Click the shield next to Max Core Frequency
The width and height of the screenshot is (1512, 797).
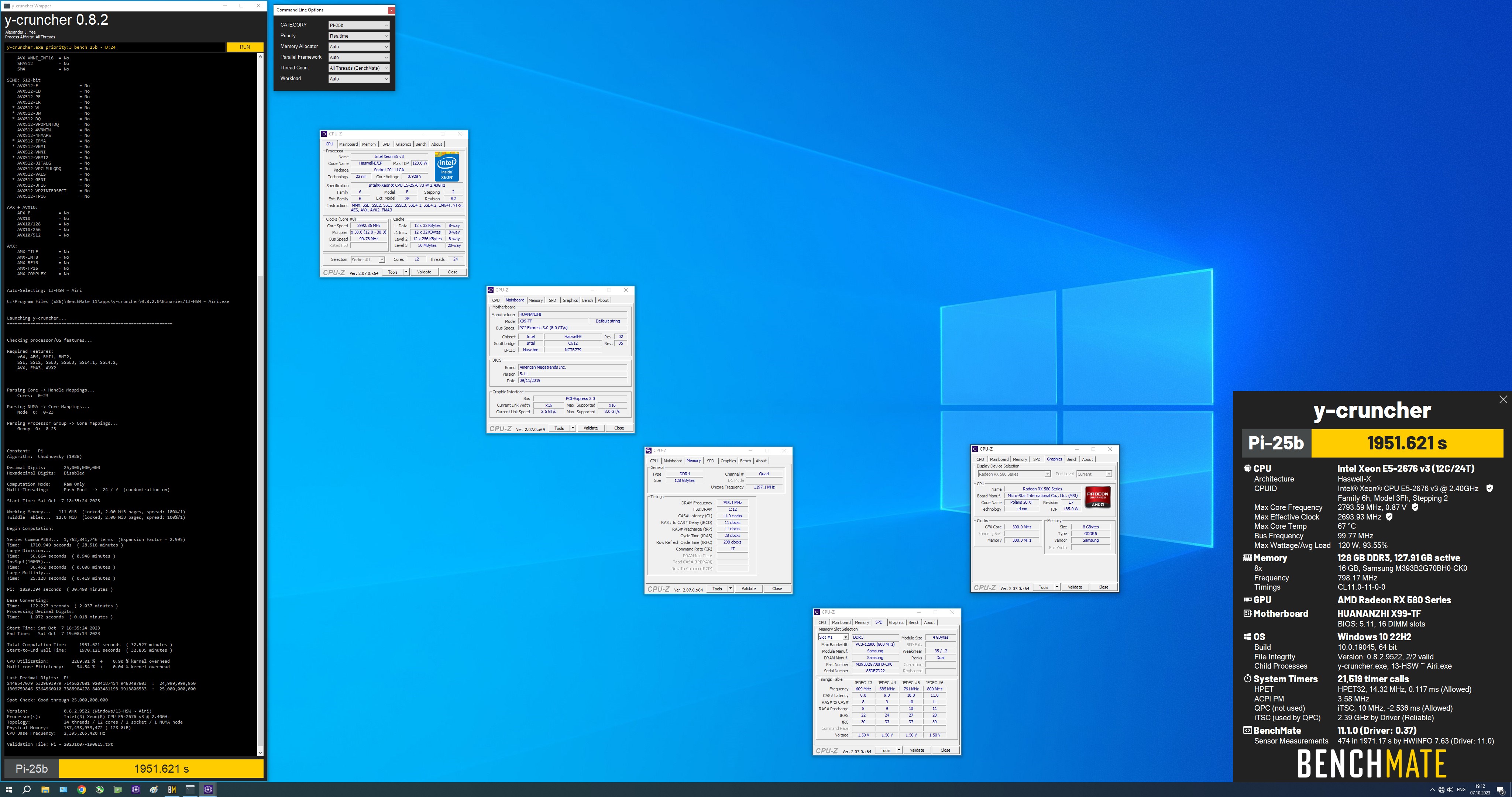pos(1415,507)
